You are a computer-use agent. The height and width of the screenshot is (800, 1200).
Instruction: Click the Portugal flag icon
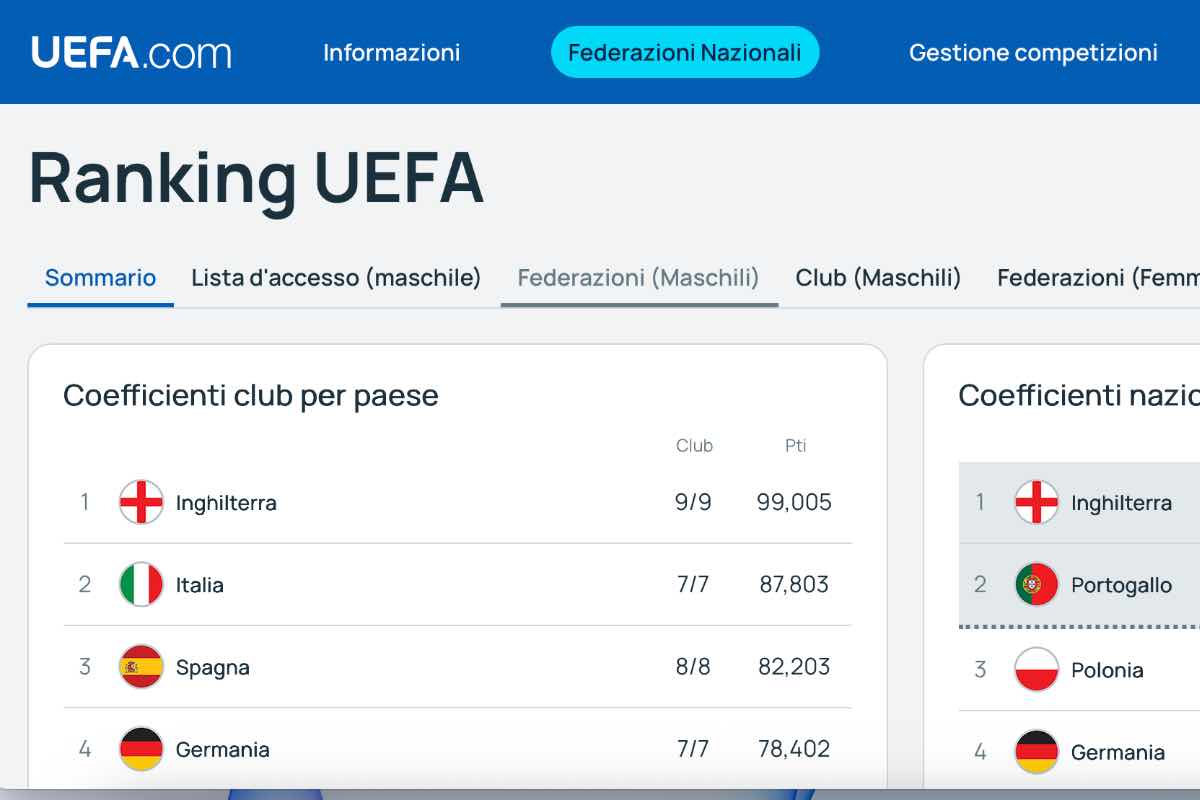(1036, 585)
